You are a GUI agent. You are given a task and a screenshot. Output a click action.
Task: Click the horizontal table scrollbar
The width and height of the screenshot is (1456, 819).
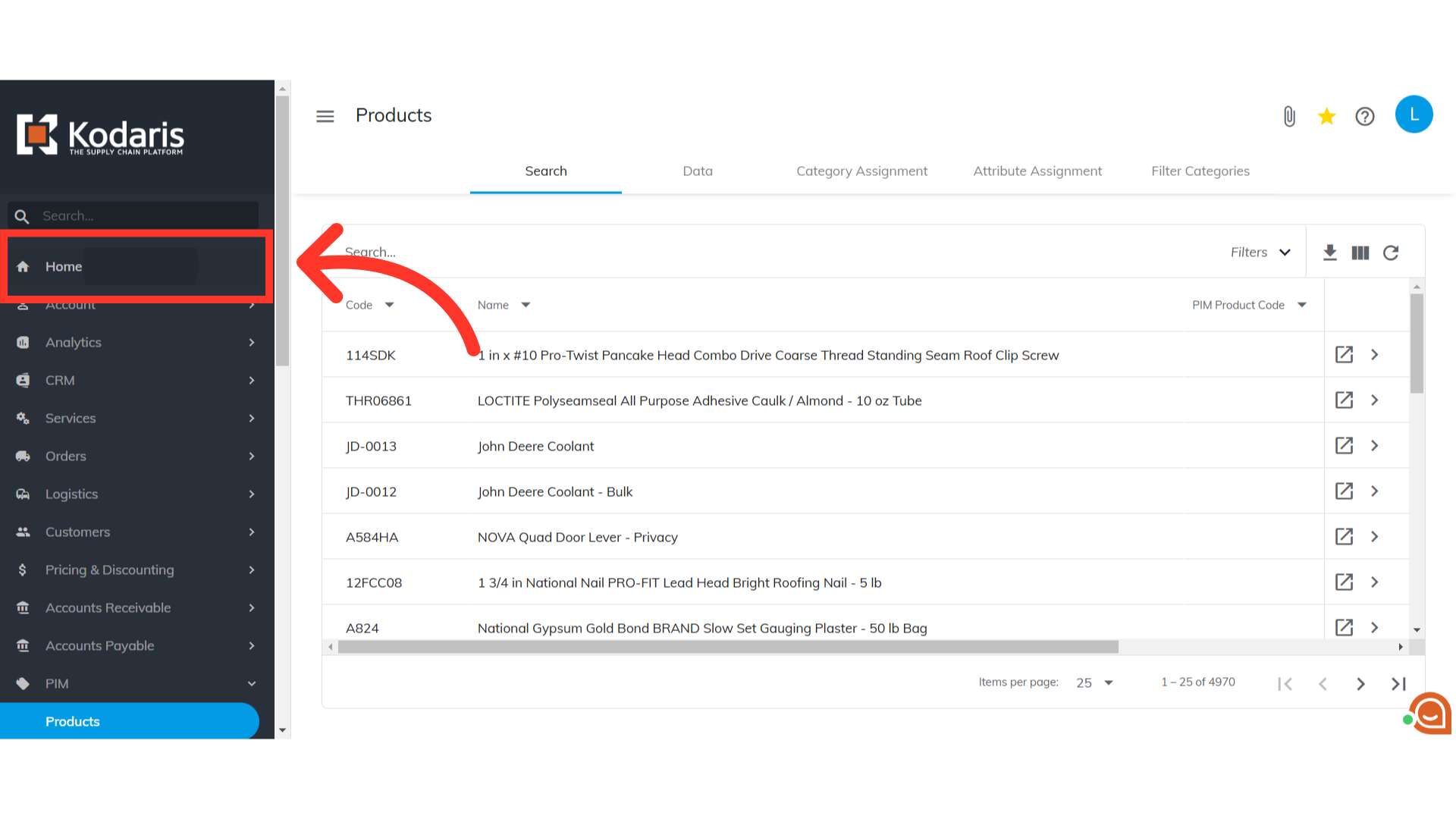pos(728,647)
